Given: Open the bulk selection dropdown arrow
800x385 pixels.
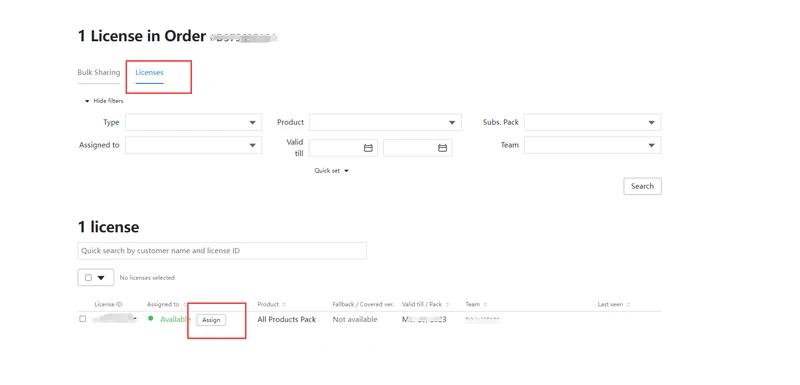Looking at the screenshot, I should [101, 278].
